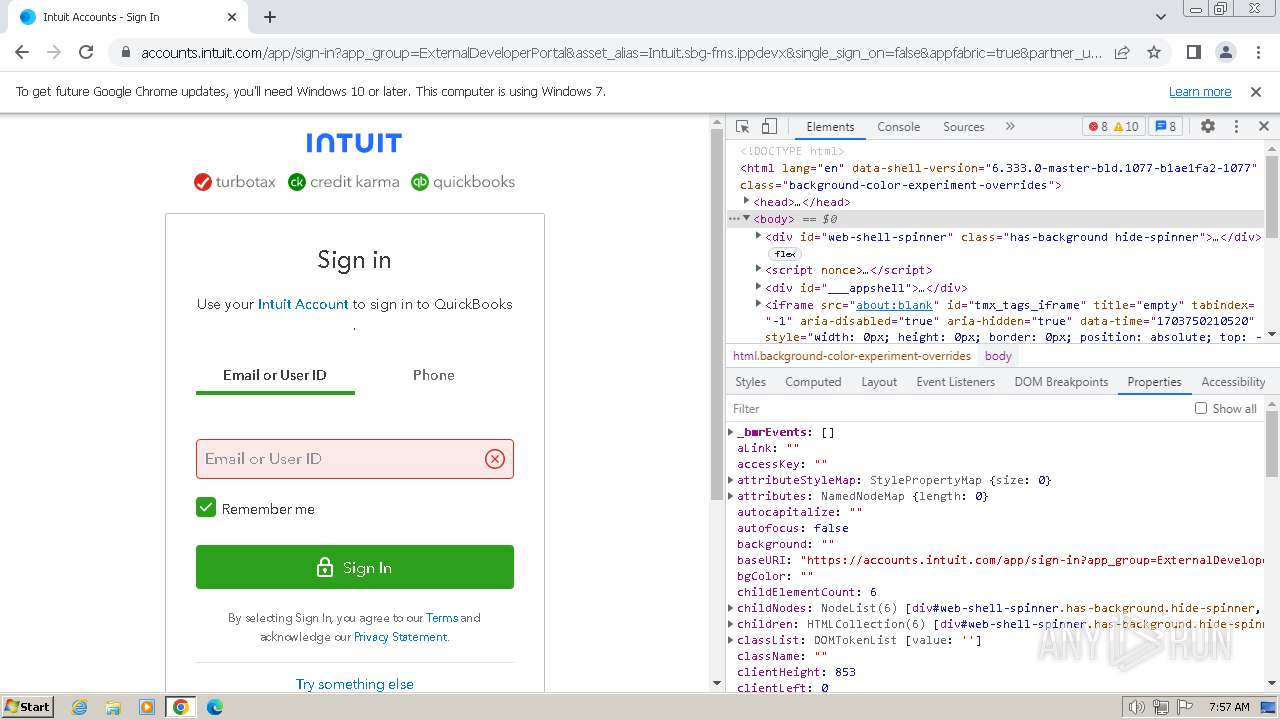Open the DOM Breakpoints tab
1280x720 pixels.
coord(1061,382)
